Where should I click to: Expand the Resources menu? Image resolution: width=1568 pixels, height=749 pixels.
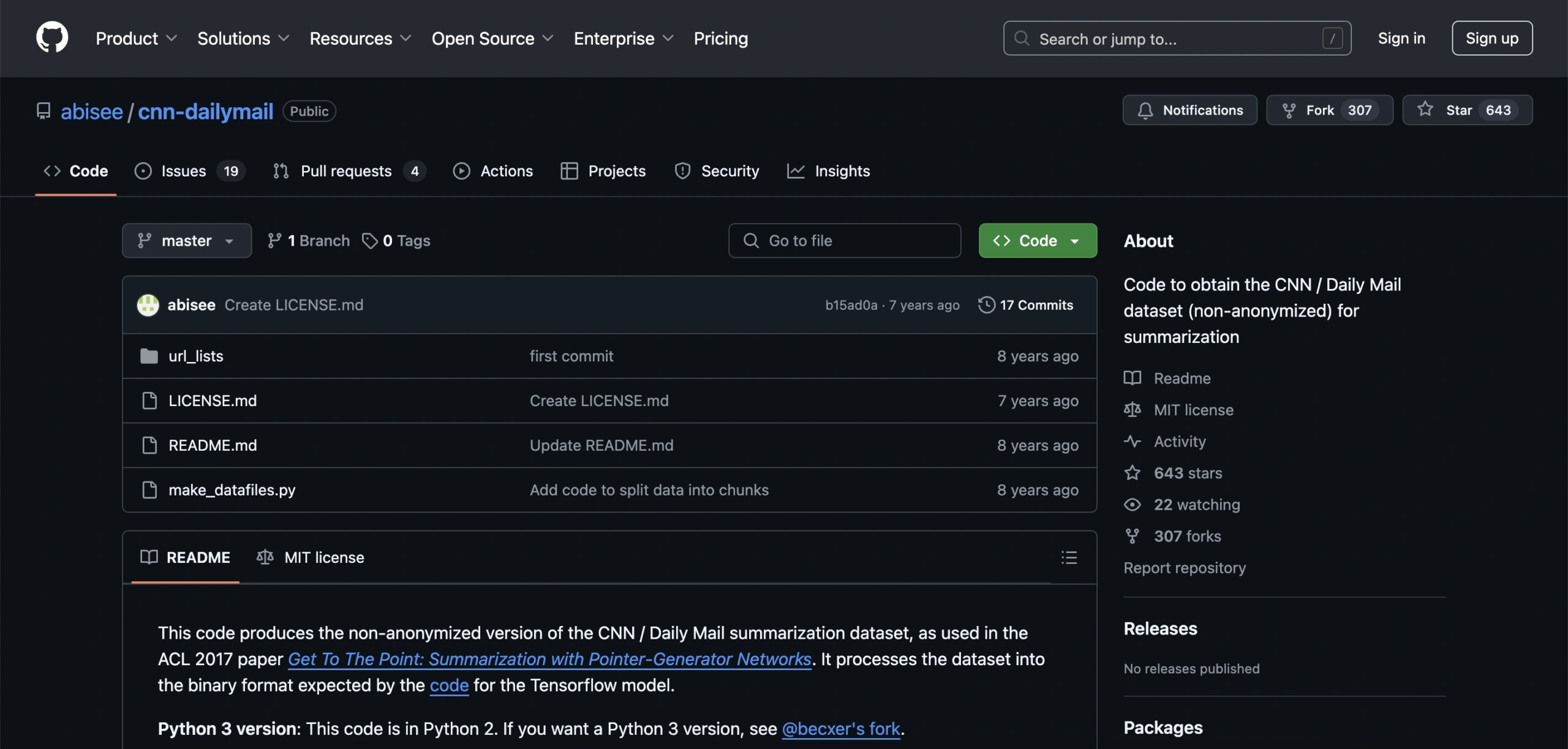tap(360, 38)
